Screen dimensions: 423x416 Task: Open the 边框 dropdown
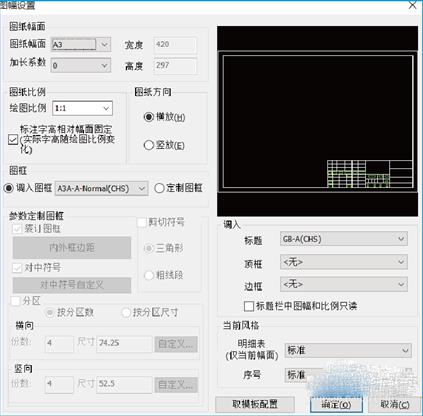click(x=344, y=285)
